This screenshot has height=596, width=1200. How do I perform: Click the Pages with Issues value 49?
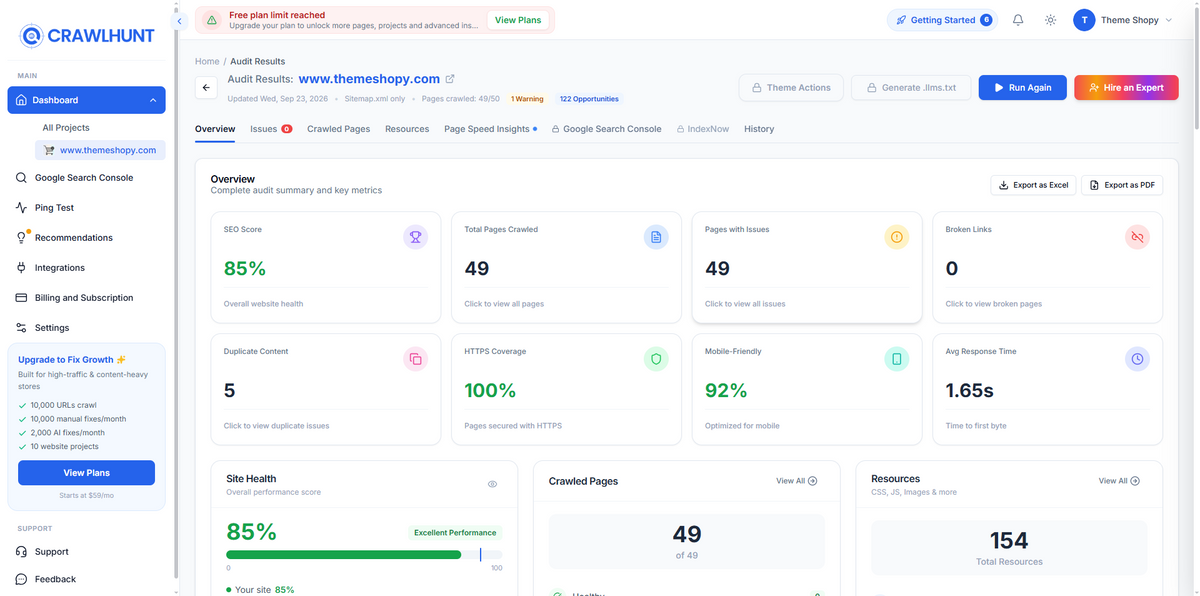coord(717,268)
